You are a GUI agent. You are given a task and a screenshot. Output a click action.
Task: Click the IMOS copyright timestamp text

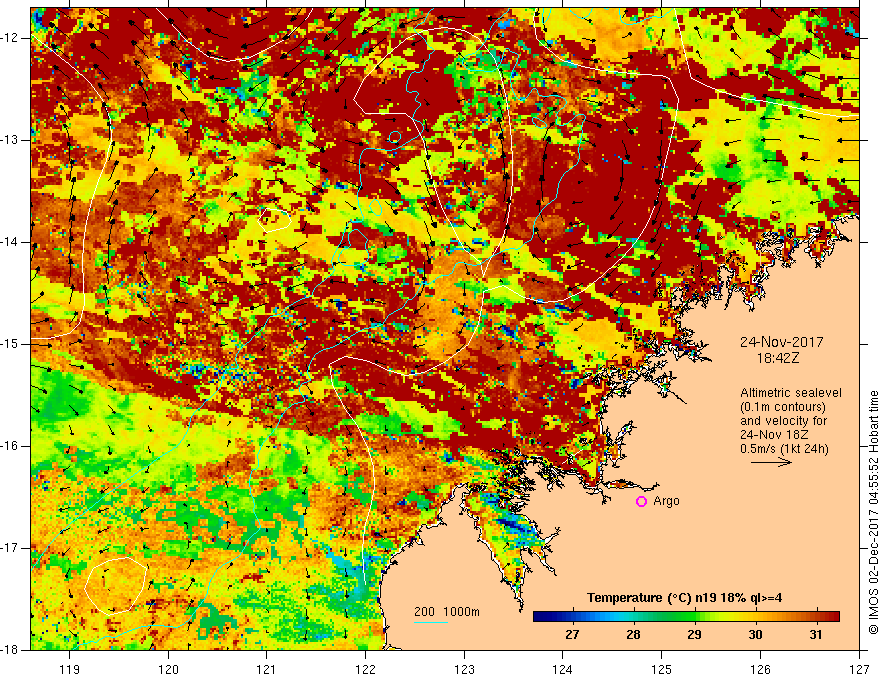coord(873,512)
